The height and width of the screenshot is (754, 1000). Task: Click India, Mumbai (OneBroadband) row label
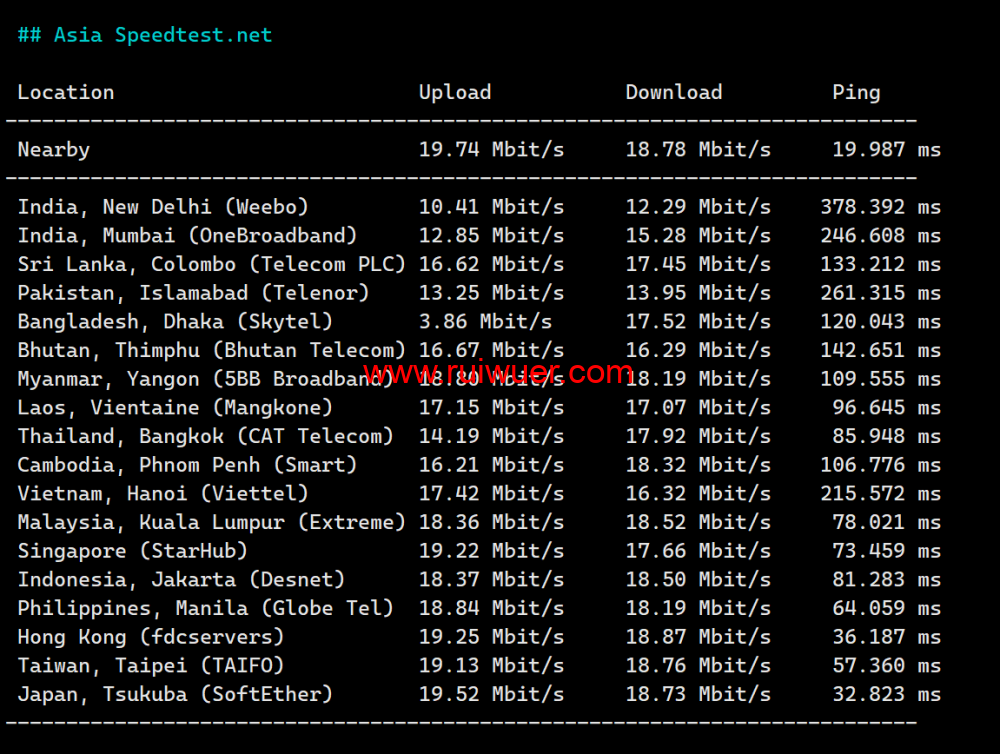click(x=187, y=236)
